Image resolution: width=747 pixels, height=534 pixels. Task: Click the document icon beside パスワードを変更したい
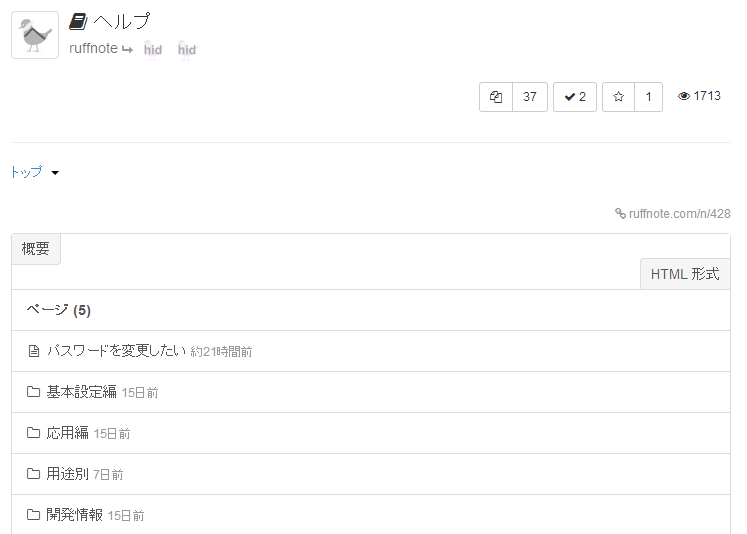coord(33,351)
